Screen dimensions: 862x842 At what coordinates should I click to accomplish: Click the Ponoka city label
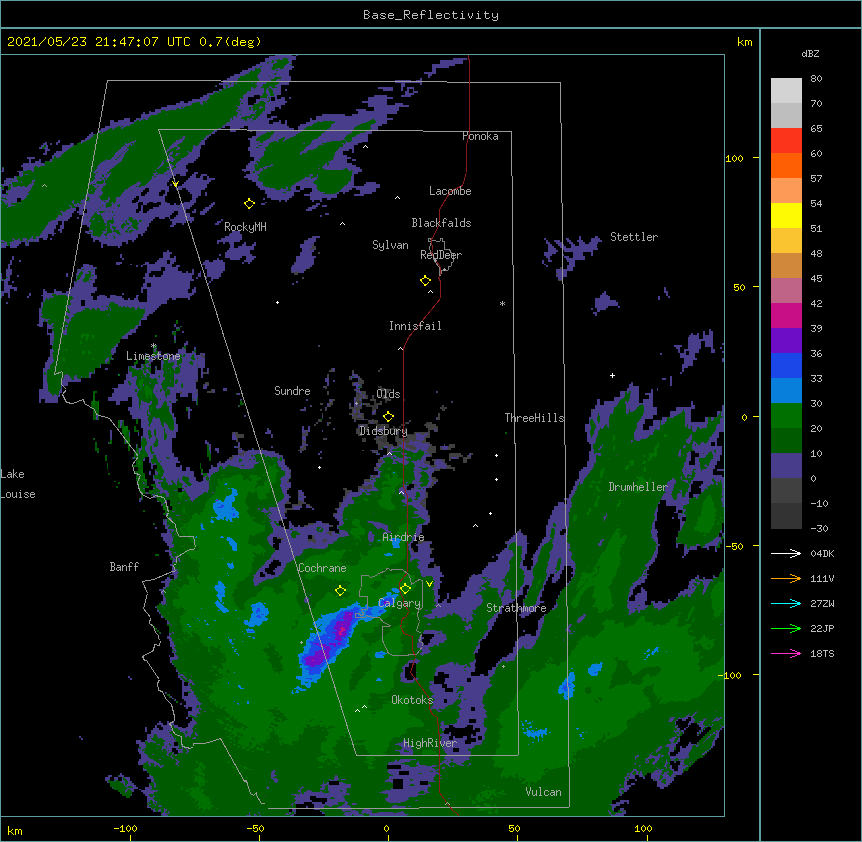coord(480,136)
